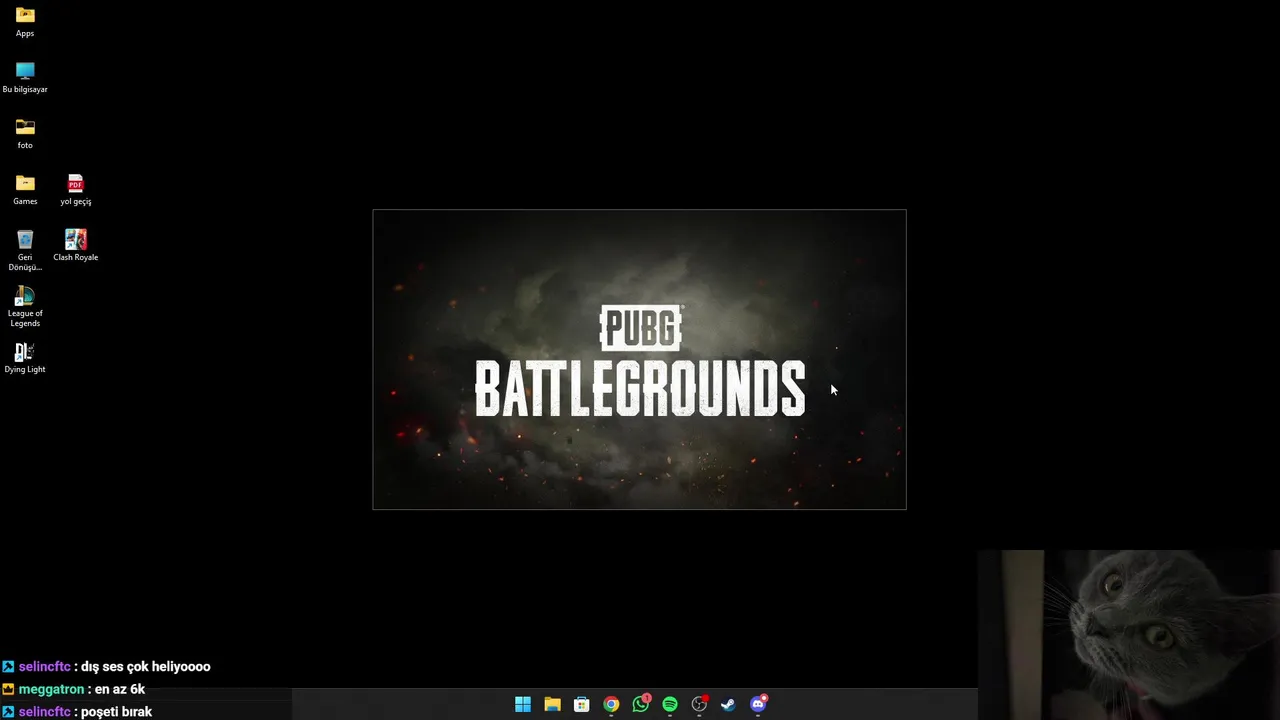Select the foto folder icon

[x=25, y=133]
